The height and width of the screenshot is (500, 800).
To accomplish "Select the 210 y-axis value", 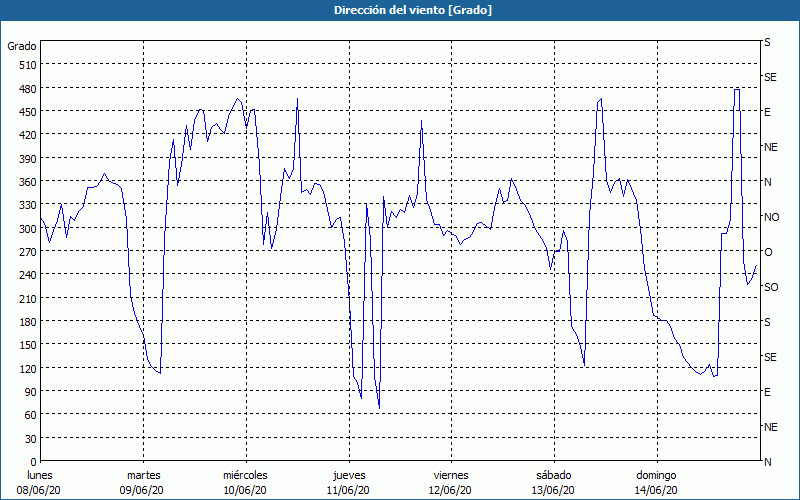I will [28, 298].
